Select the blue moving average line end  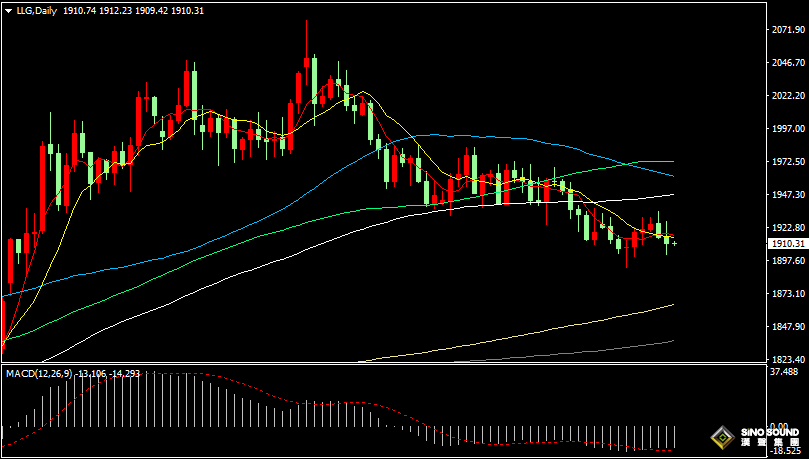(671, 175)
